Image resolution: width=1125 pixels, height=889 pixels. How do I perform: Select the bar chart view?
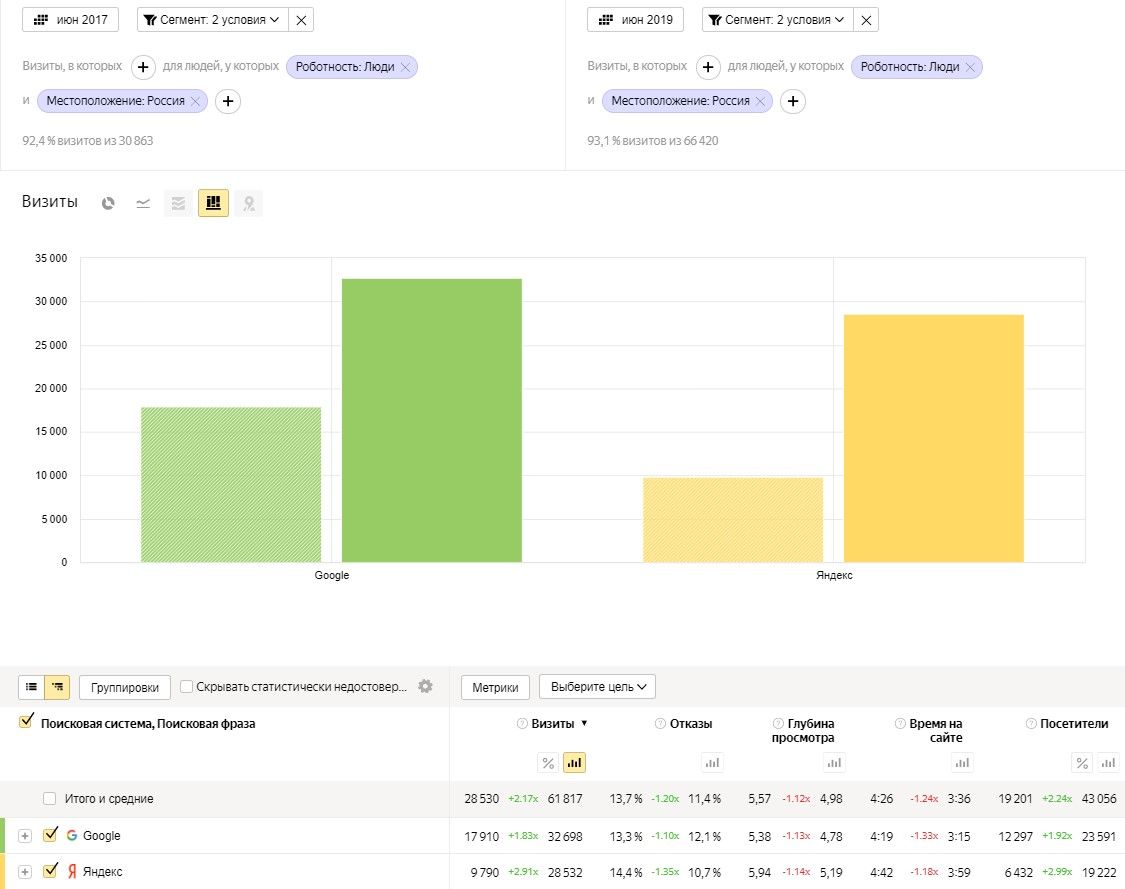[213, 203]
